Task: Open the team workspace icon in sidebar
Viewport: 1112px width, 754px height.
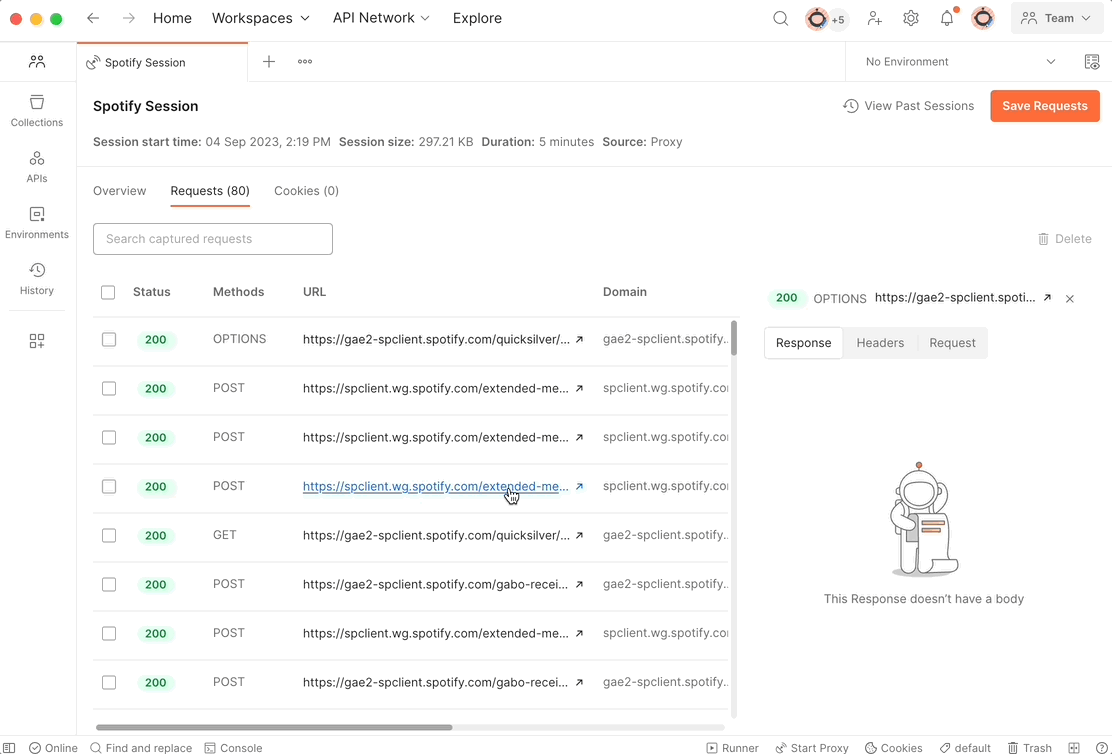Action: [37, 62]
